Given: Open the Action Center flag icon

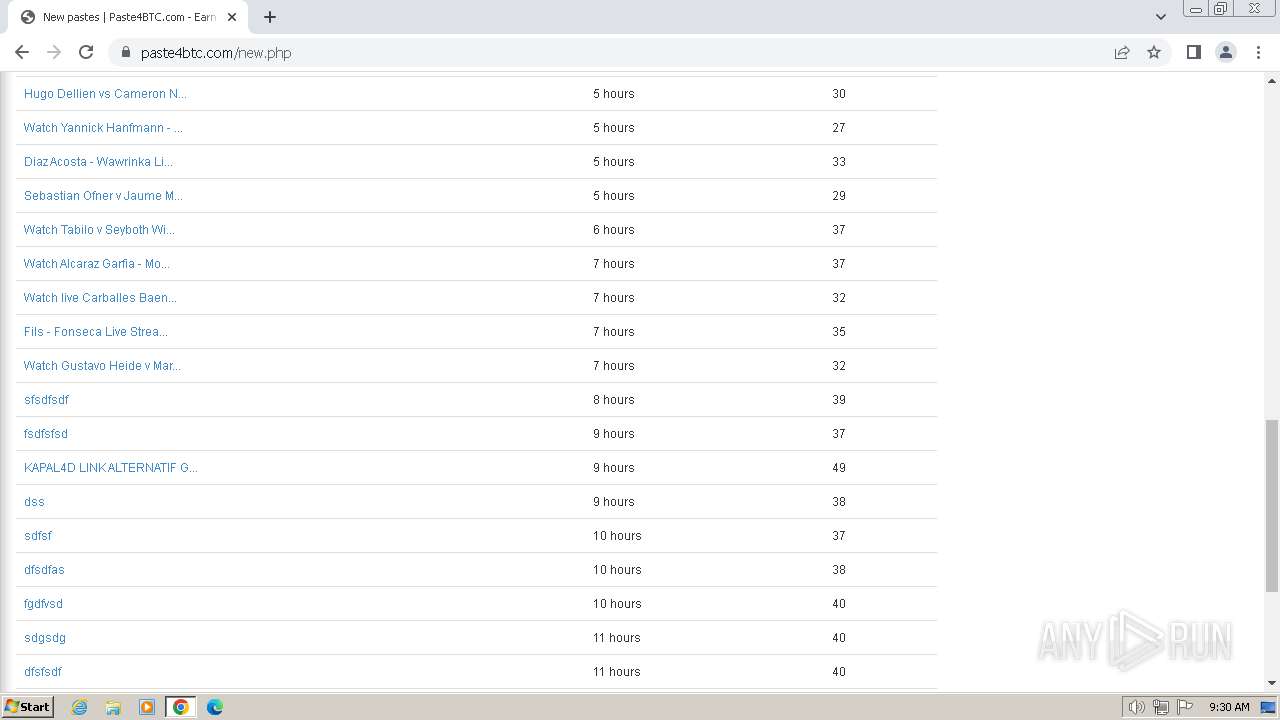Looking at the screenshot, I should click(1185, 707).
